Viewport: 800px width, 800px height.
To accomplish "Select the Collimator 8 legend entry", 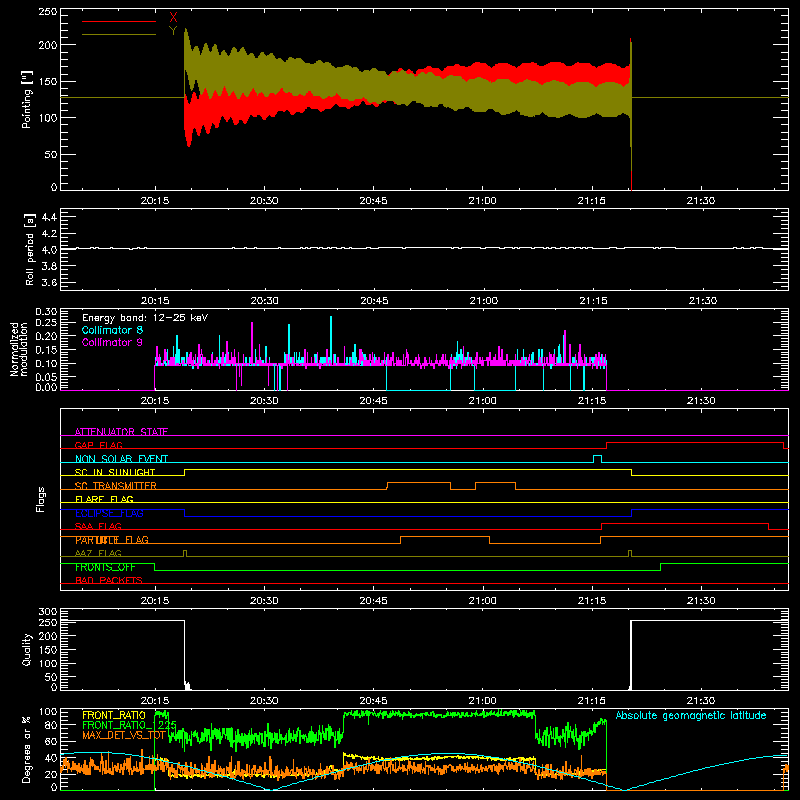I will point(112,330).
